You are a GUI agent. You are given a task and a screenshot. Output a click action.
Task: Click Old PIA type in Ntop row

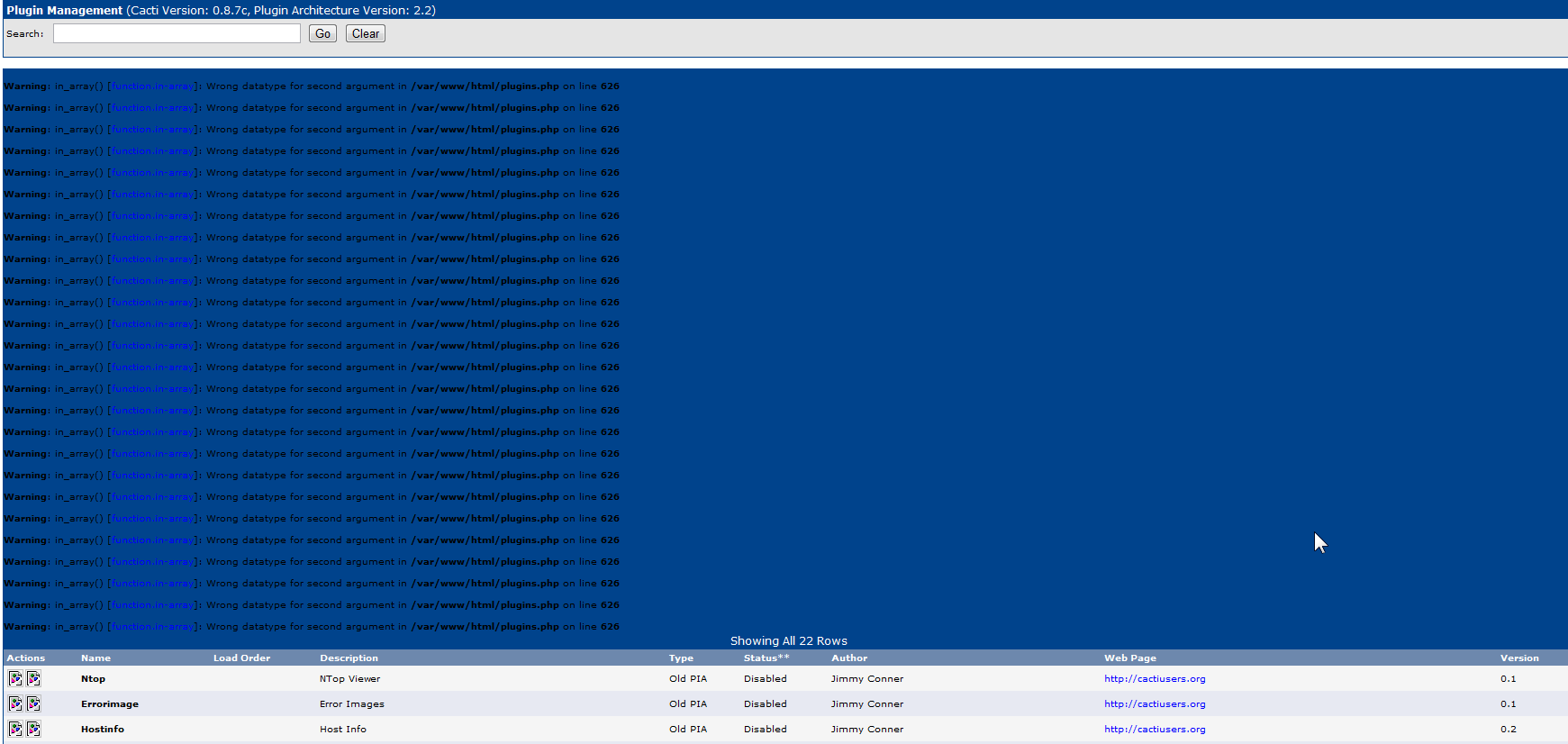[688, 679]
